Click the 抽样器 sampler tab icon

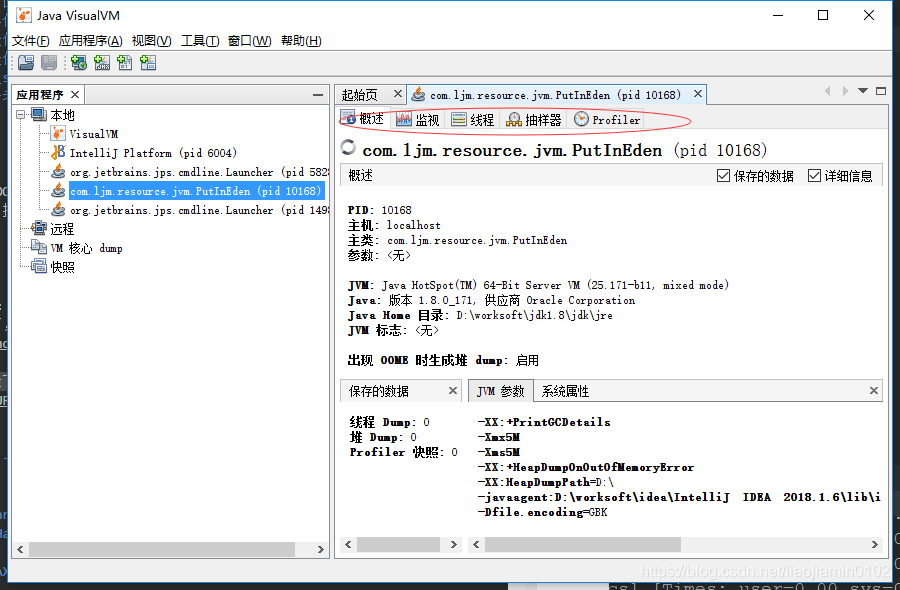point(514,119)
